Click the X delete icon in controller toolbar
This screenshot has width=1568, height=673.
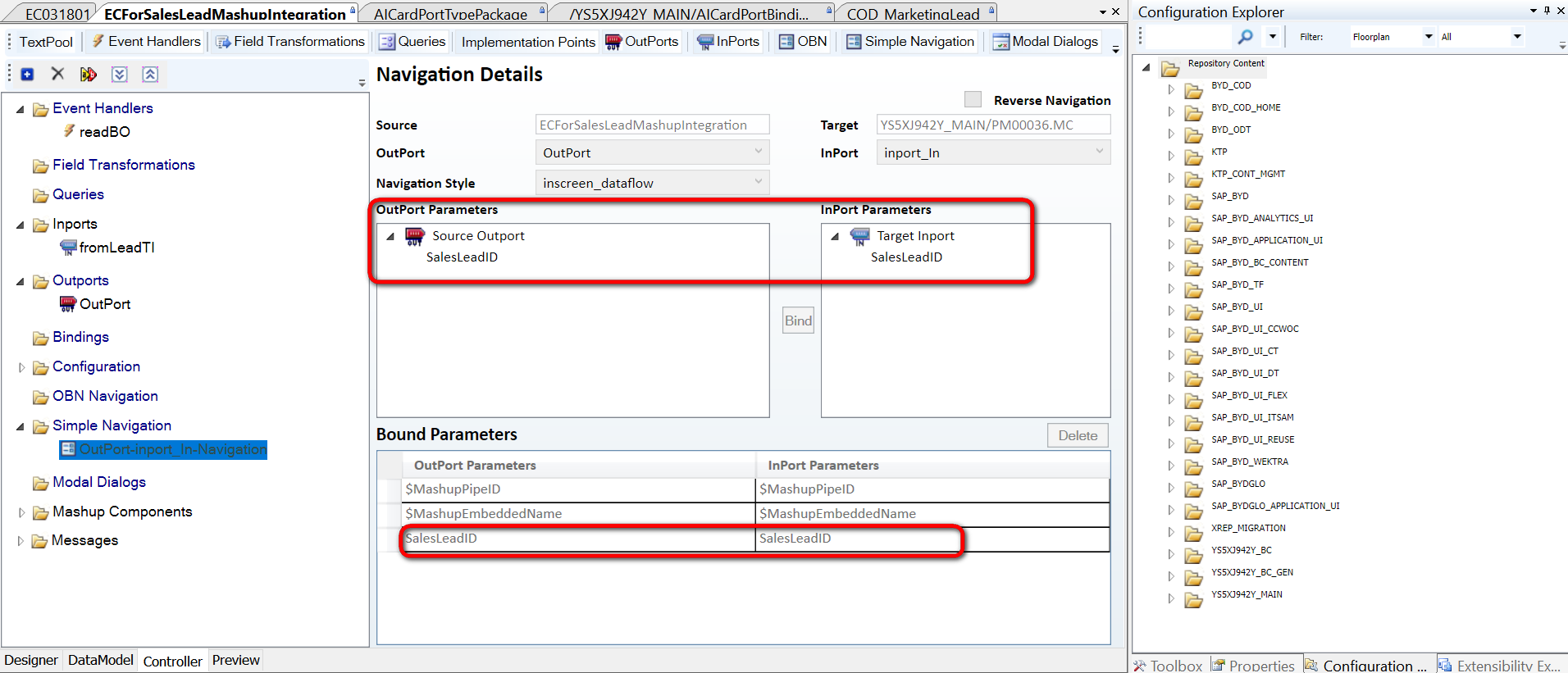57,74
